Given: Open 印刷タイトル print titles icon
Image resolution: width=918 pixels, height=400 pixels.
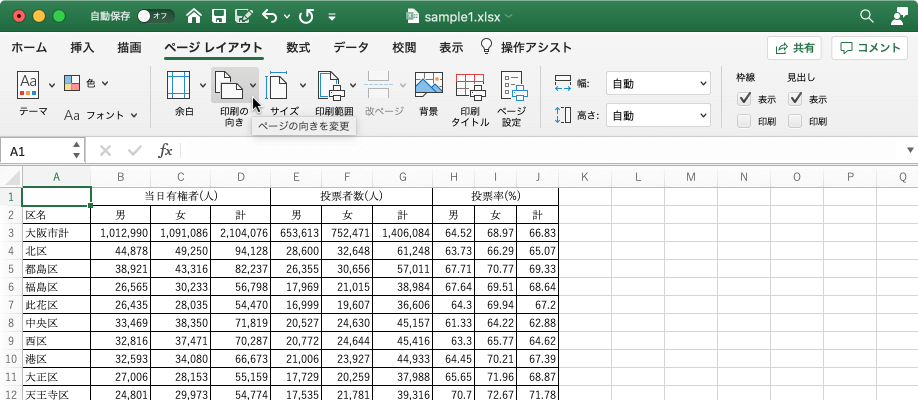Looking at the screenshot, I should (x=470, y=86).
